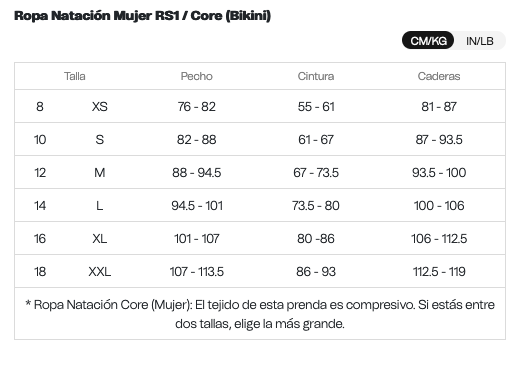Viewport: 521px width, 367px height.
Task: Click the Talla column header
Action: pos(75,76)
